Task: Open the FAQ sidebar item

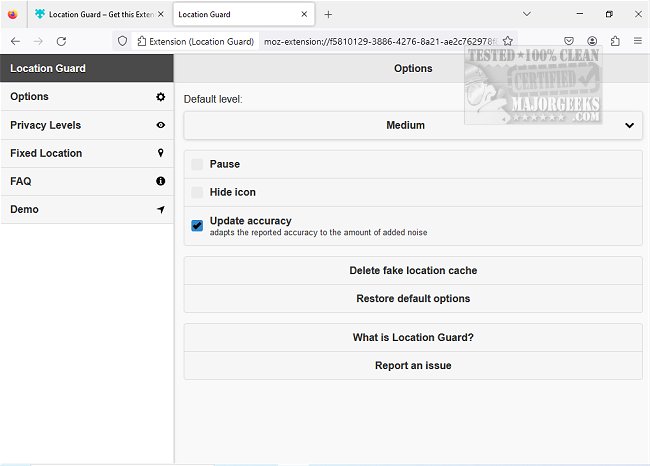Action: [87, 181]
